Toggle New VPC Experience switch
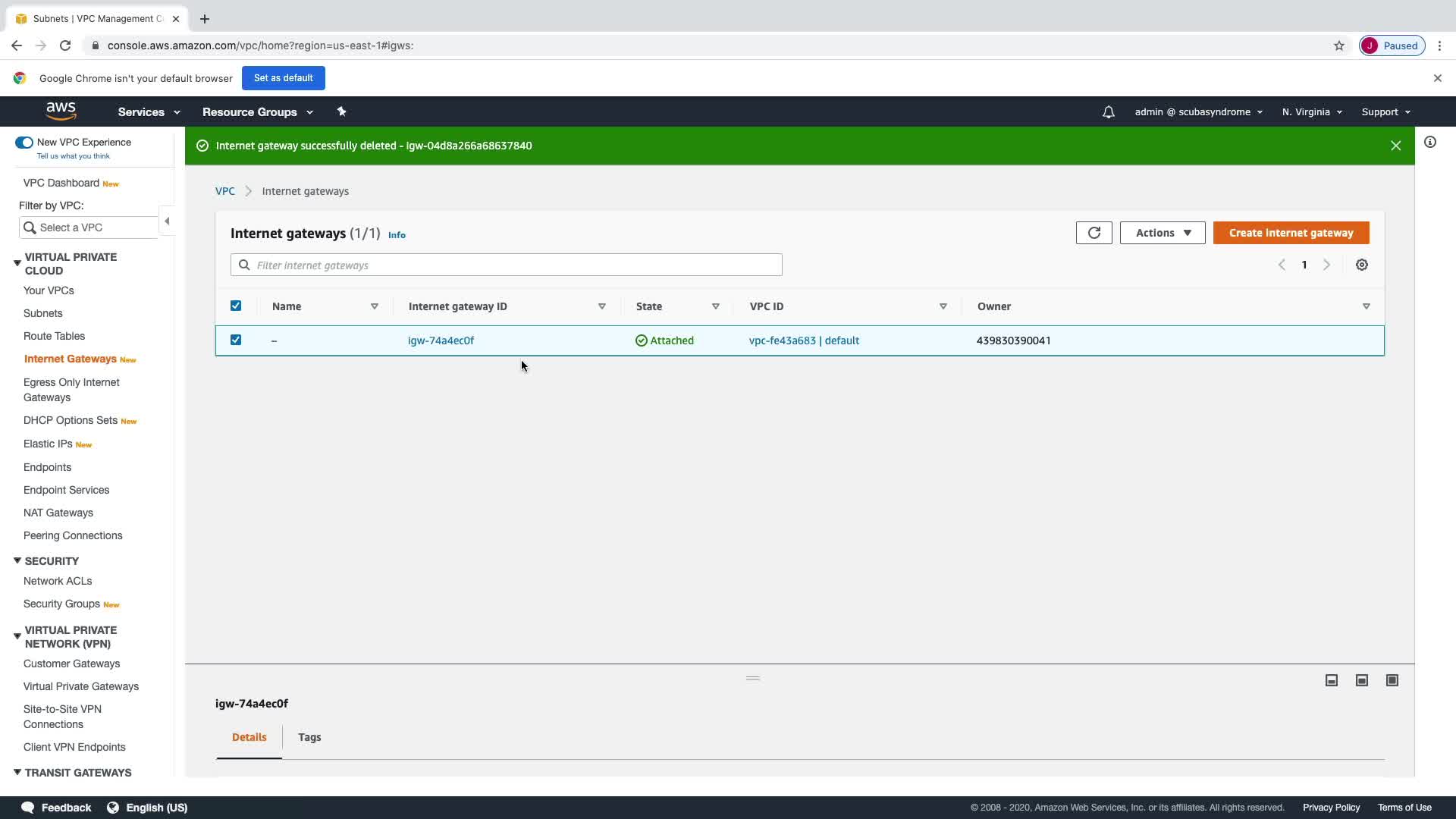 24,143
